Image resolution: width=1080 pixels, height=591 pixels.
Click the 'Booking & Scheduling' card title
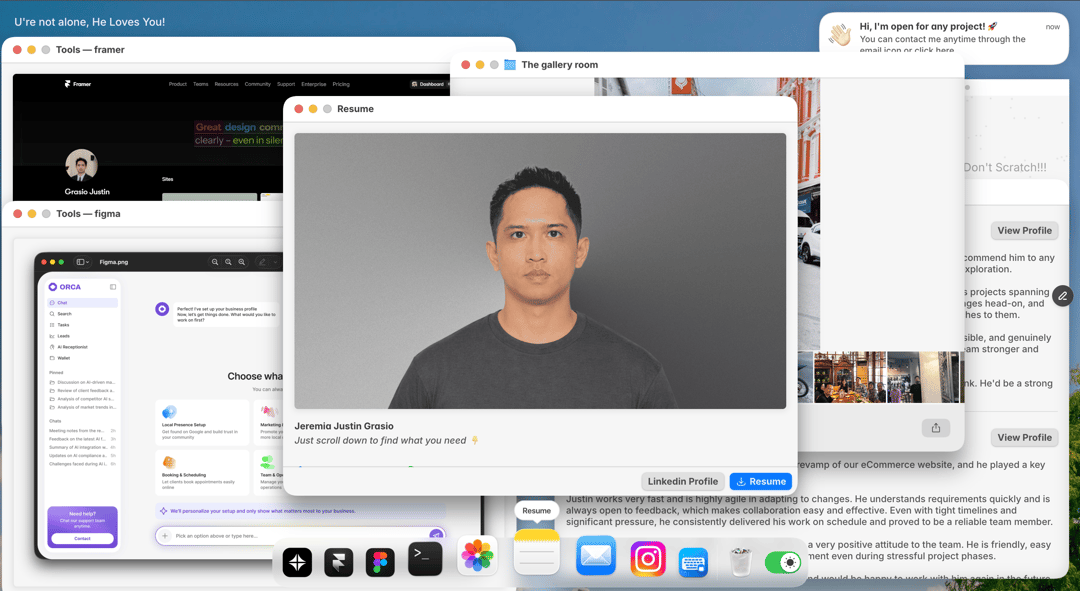[x=184, y=475]
